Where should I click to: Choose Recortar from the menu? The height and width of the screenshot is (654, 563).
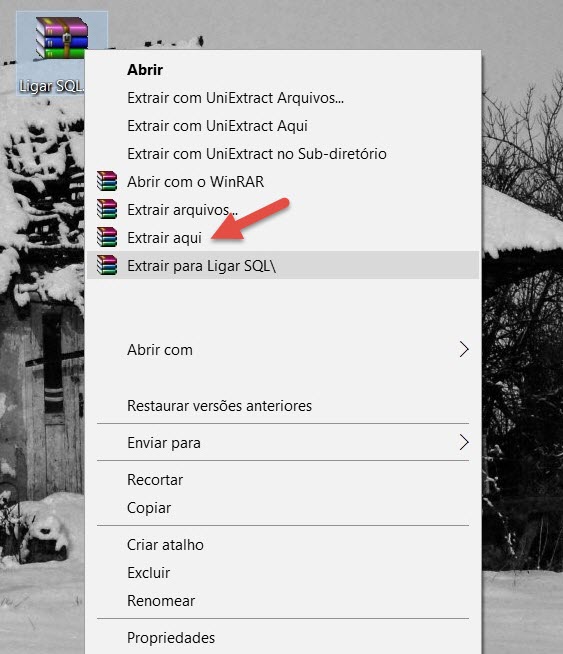point(283,480)
